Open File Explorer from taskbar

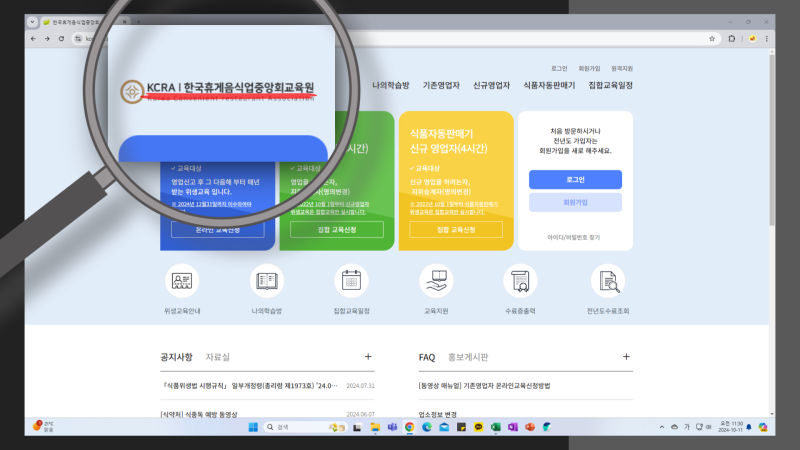coord(375,427)
